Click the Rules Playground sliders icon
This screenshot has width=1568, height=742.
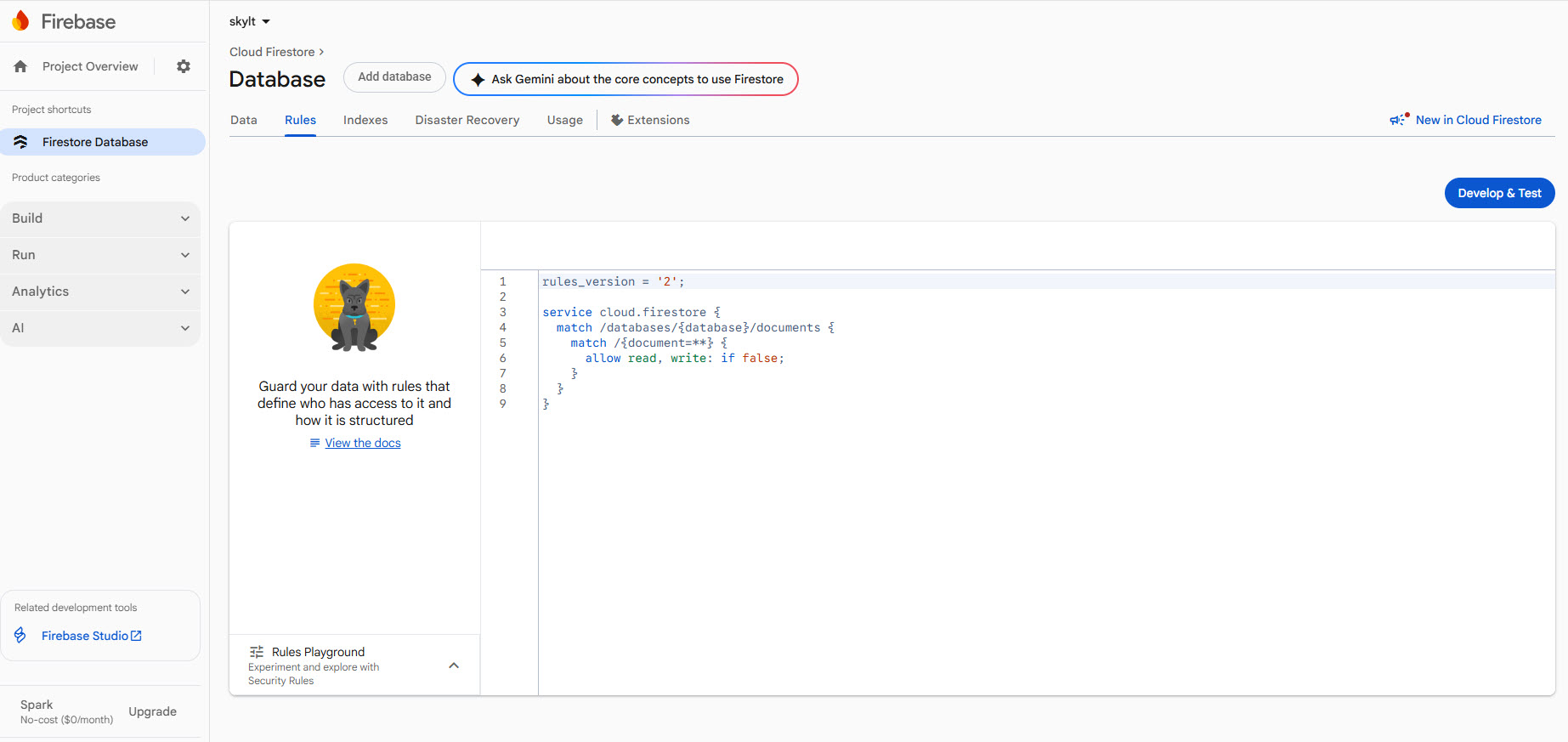point(257,652)
